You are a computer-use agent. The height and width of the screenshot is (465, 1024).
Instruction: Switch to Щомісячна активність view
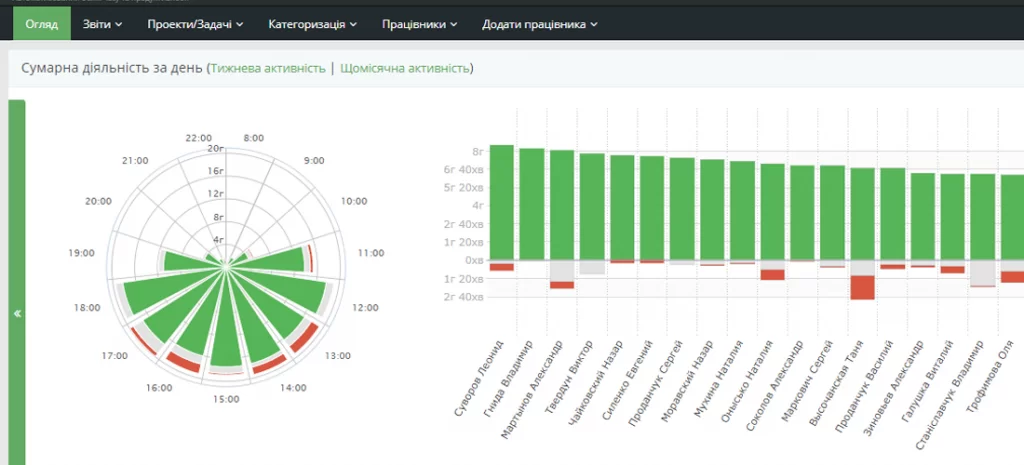[x=405, y=68]
